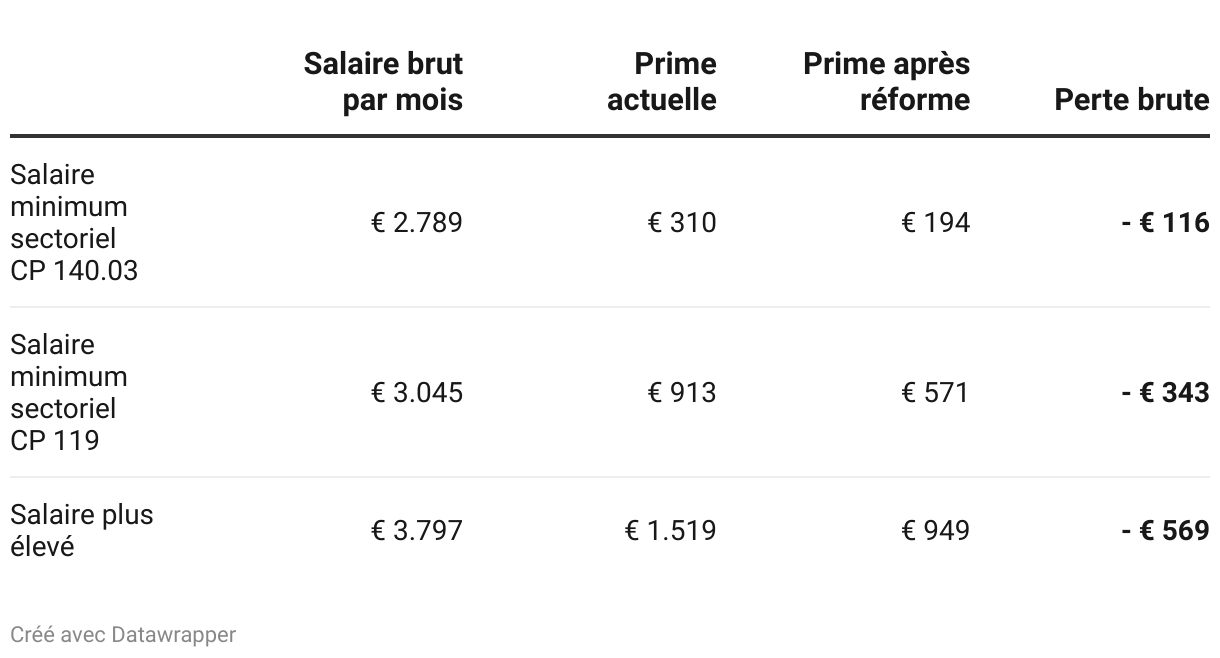Click the '- € 569' loss value

pyautogui.click(x=1165, y=530)
